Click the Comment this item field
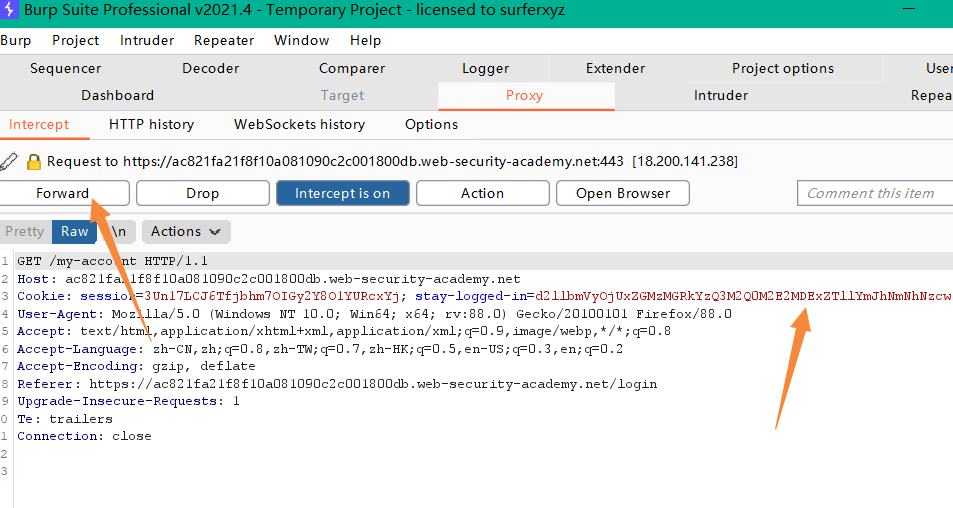Viewport: 953px width, 508px height. pyautogui.click(x=875, y=193)
